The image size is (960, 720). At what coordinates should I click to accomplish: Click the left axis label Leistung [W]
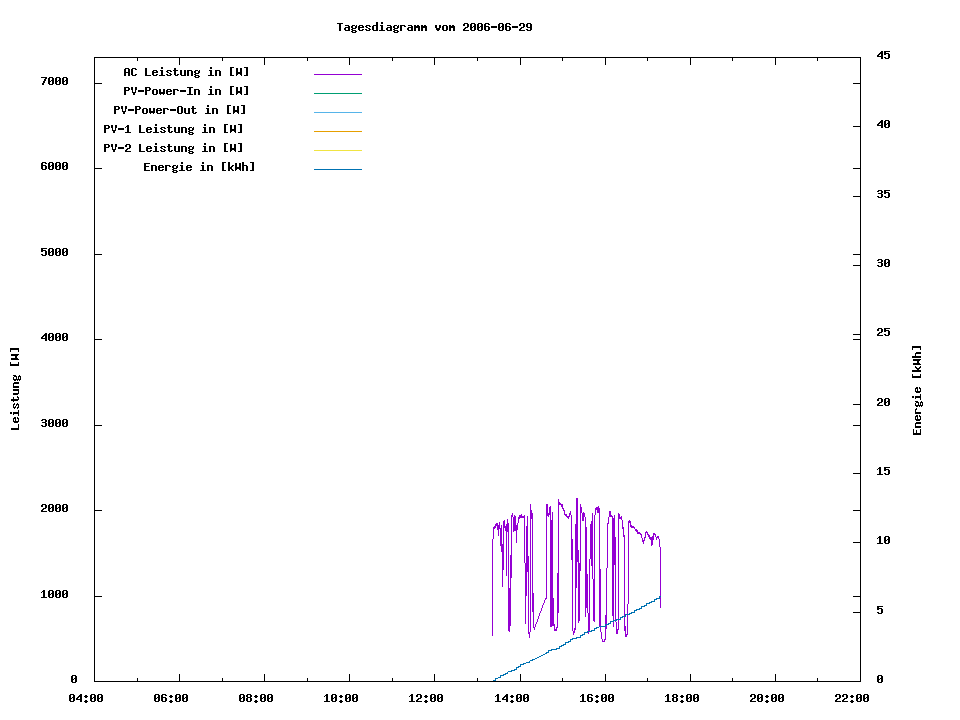point(16,389)
